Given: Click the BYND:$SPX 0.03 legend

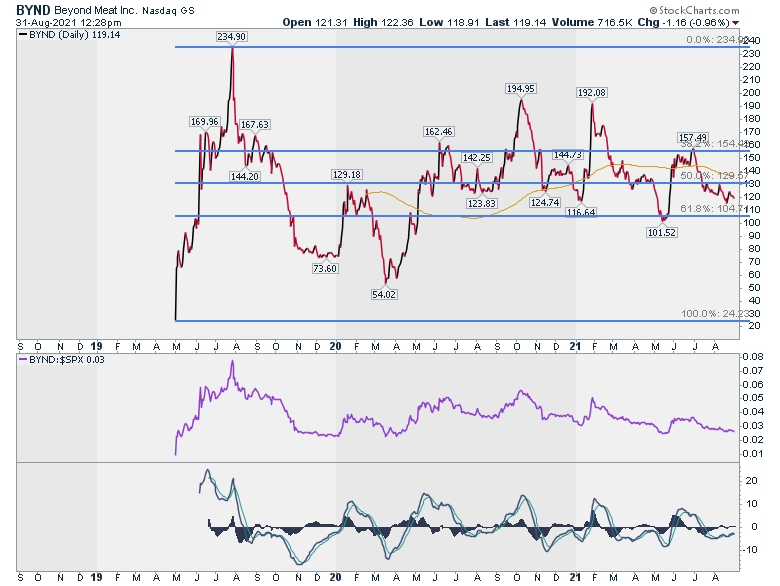Looking at the screenshot, I should [x=62, y=360].
